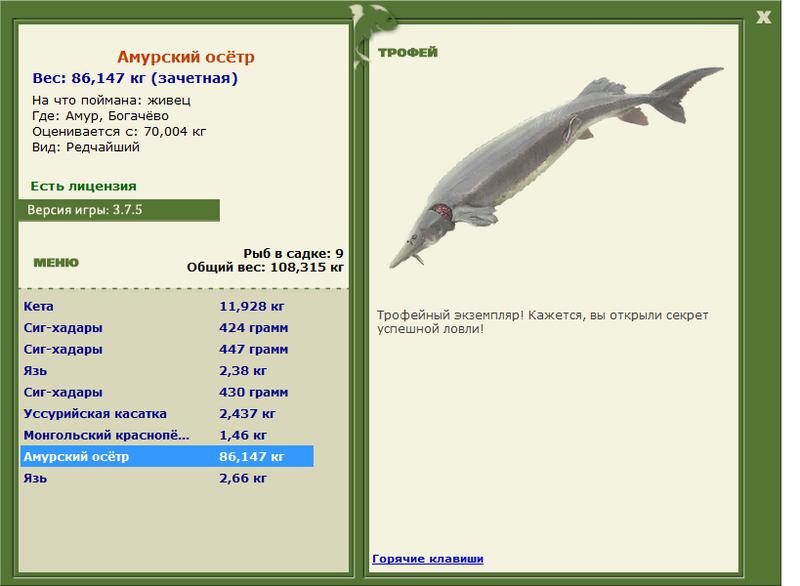Click the Рыб в садке: 9 text
Viewport: 800px width, 586px height.
(x=293, y=253)
